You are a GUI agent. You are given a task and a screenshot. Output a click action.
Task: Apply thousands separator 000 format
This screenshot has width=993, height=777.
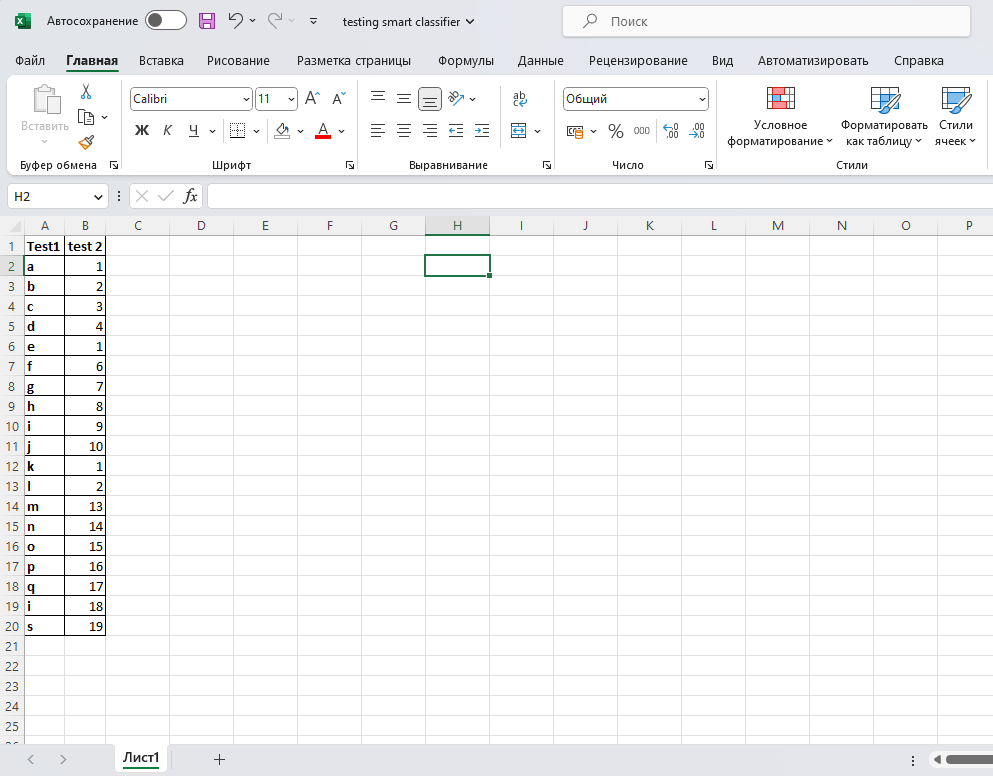pos(642,130)
